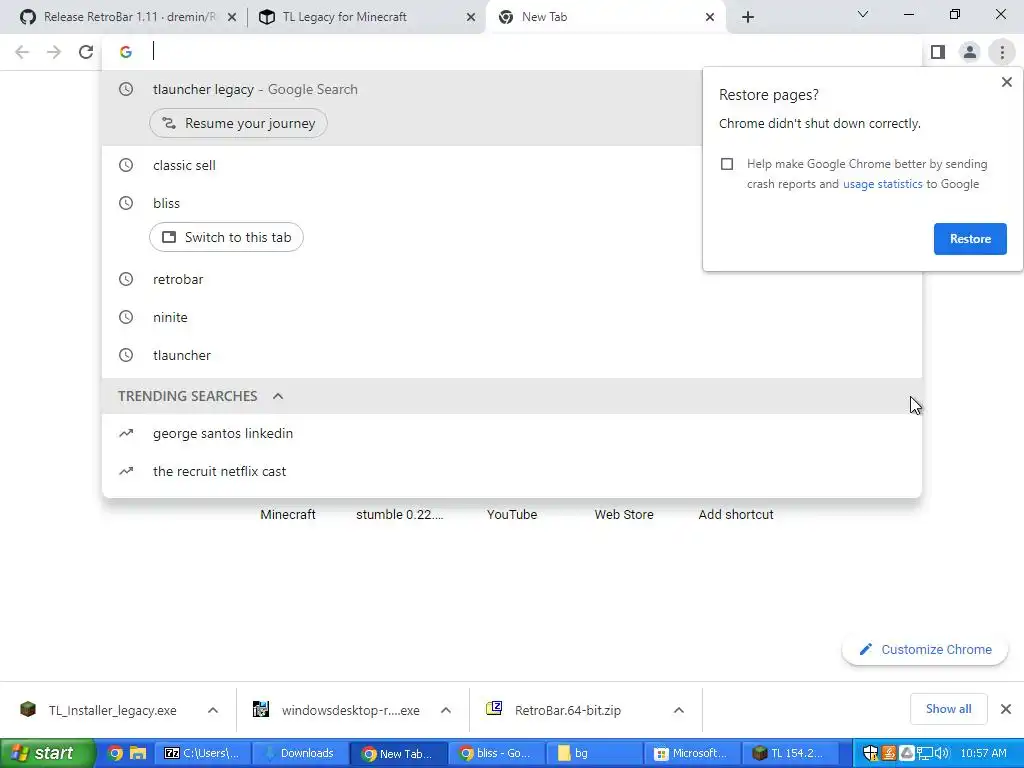Screen dimensions: 1024x768
Task: Click the Google Drive tray icon
Action: point(907,754)
